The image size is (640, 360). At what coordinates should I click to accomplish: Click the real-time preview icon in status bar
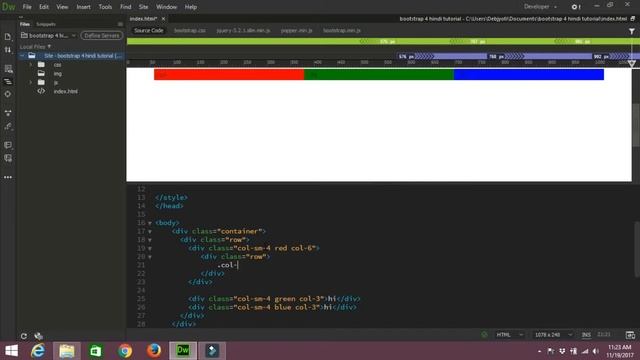tap(630, 335)
